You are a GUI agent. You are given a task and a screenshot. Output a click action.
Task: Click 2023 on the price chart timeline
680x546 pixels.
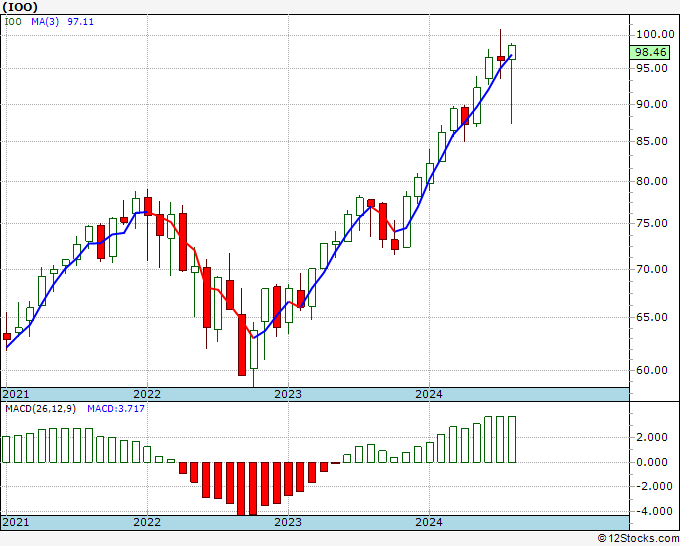tap(288, 394)
